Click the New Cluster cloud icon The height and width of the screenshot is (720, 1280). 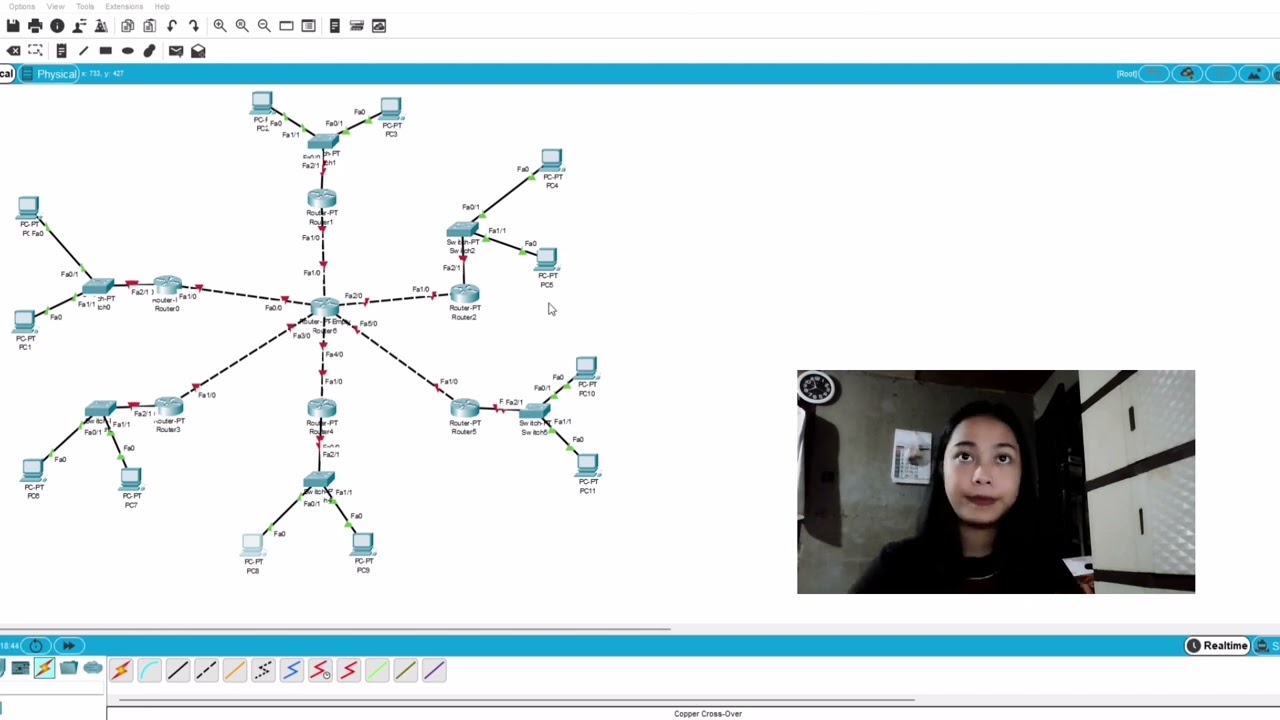(1187, 74)
